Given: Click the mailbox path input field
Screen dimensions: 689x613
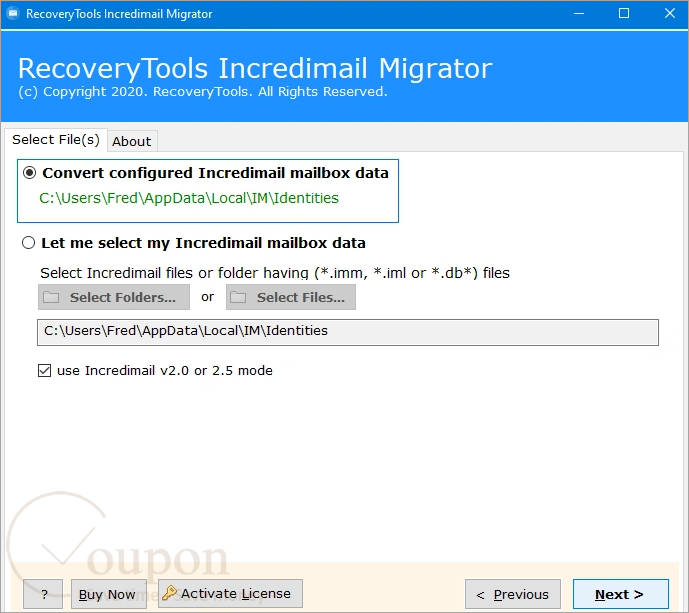Looking at the screenshot, I should pyautogui.click(x=348, y=332).
